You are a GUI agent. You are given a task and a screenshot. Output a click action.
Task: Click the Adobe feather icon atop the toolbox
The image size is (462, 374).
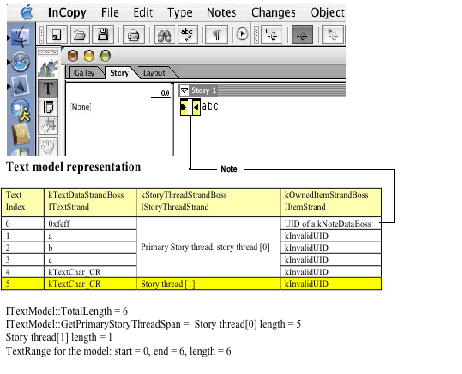tap(48, 68)
